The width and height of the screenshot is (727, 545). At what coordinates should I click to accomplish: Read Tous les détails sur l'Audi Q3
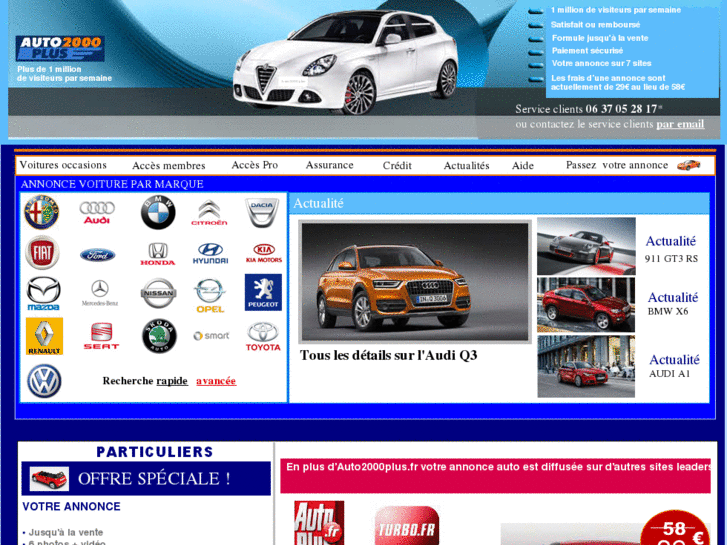389,355
